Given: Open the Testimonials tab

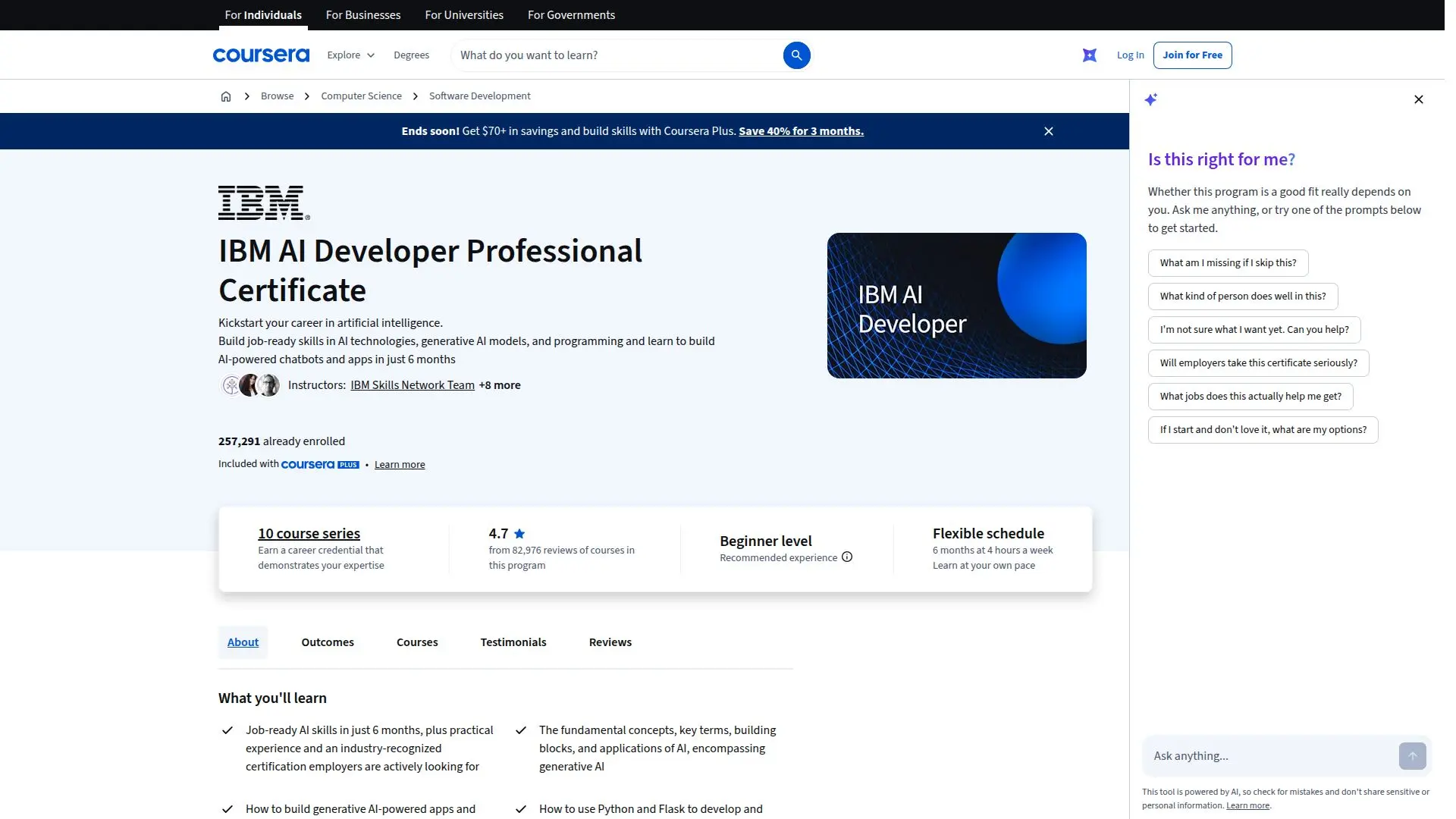Looking at the screenshot, I should [513, 642].
